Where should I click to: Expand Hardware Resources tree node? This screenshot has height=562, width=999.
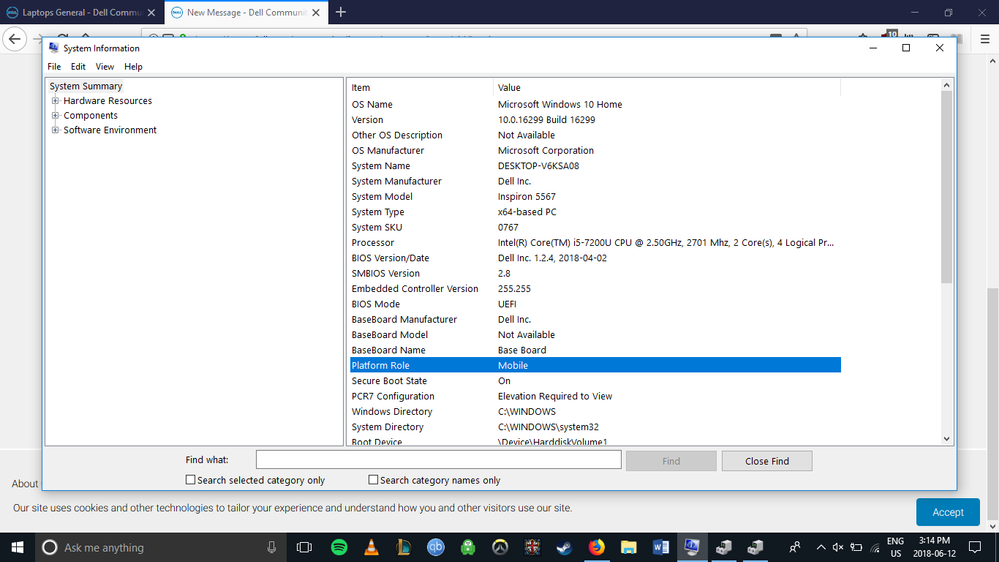[x=55, y=101]
